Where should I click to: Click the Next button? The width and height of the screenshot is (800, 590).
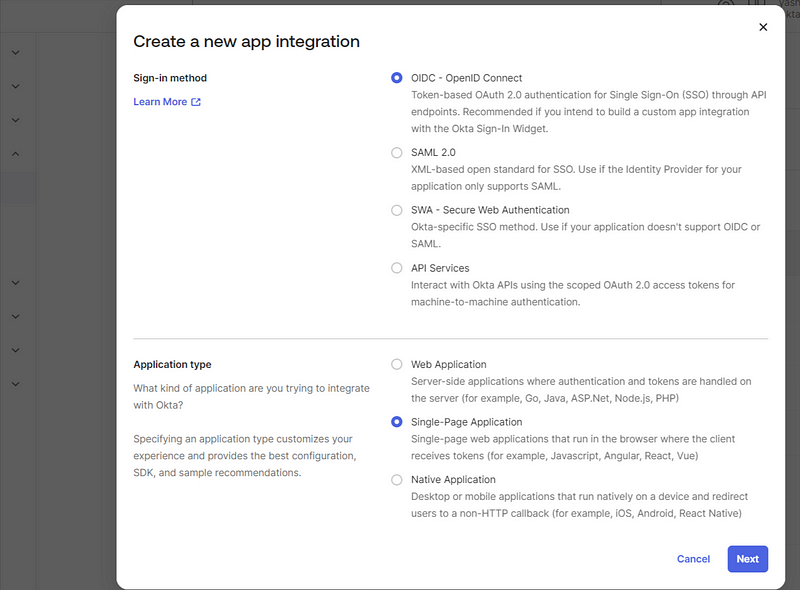click(x=747, y=559)
